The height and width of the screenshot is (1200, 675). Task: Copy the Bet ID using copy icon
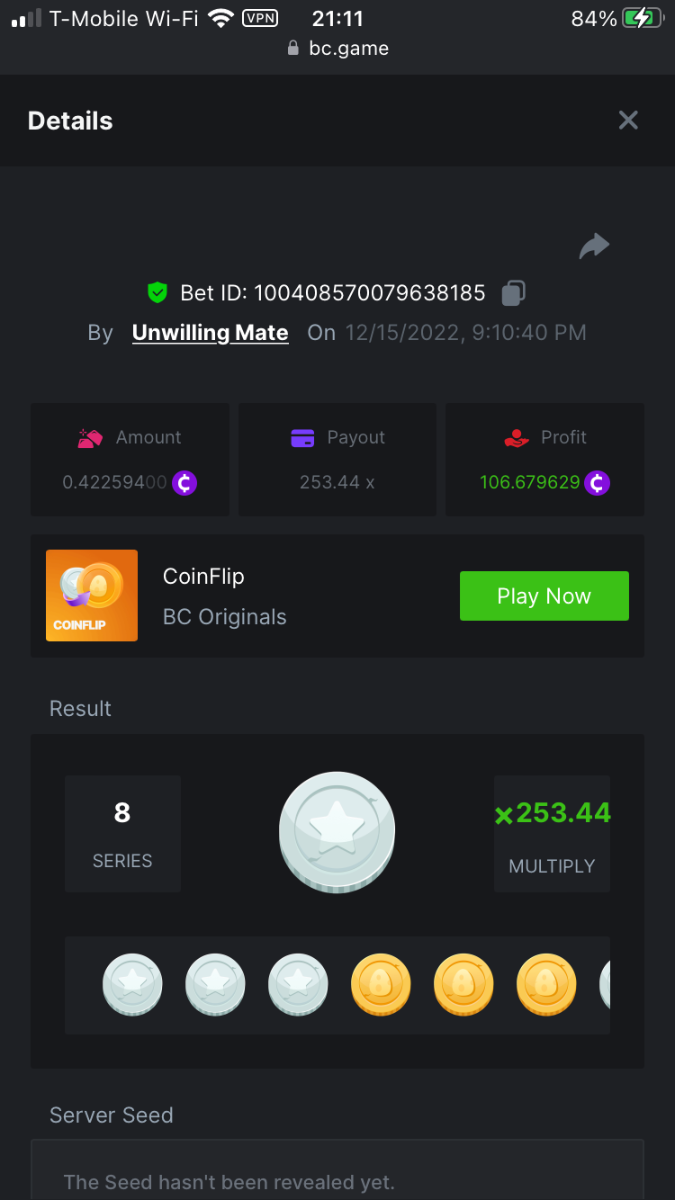pyautogui.click(x=513, y=293)
